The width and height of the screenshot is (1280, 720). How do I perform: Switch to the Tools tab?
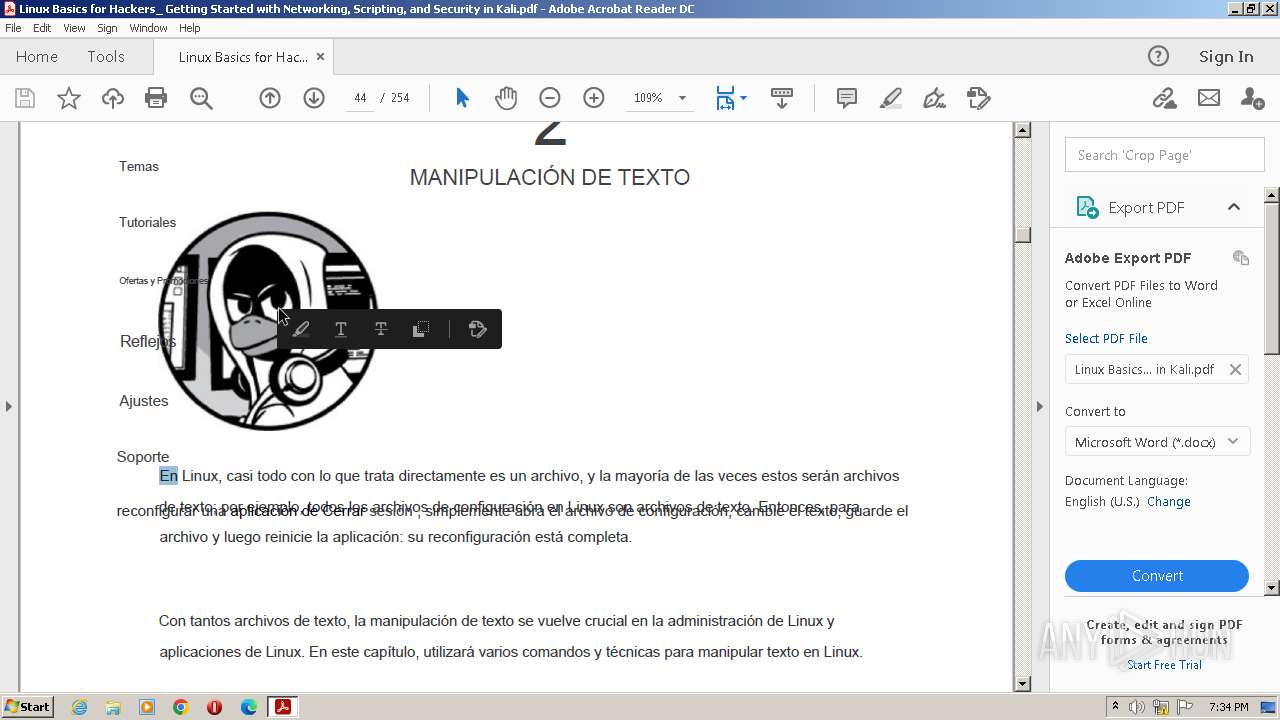[106, 56]
